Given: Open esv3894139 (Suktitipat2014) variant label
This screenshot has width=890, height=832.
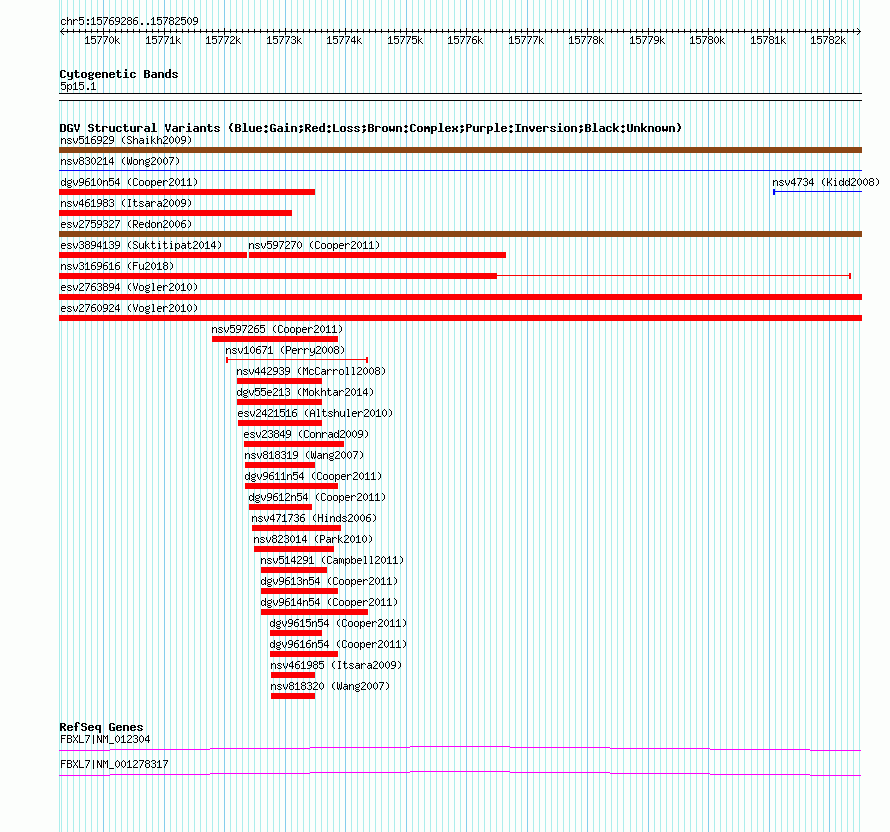Looking at the screenshot, I should pos(141,245).
